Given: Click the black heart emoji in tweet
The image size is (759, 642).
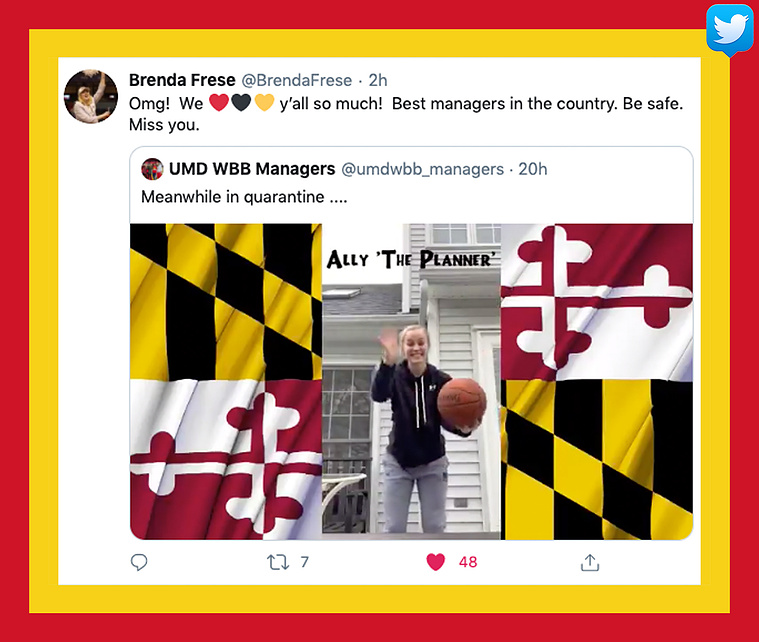Looking at the screenshot, I should click(241, 103).
